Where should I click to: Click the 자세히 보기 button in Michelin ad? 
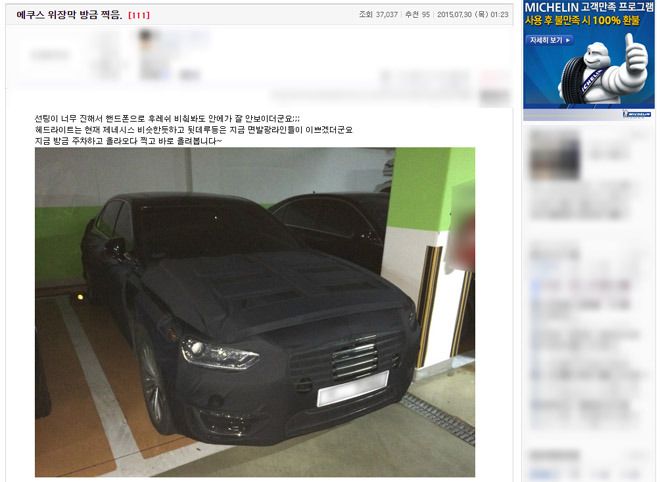tap(549, 40)
